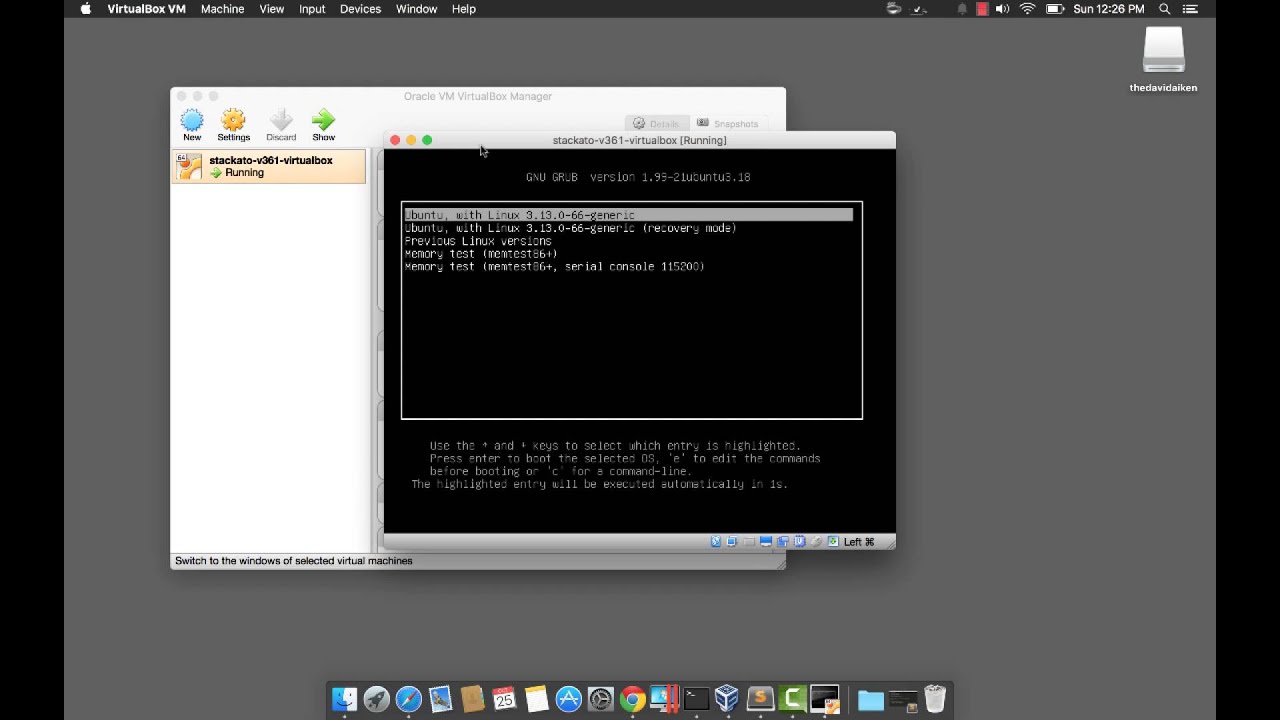Click the shared folders icon in VM status bar
Viewport: 1280px width, 720px height.
(749, 541)
